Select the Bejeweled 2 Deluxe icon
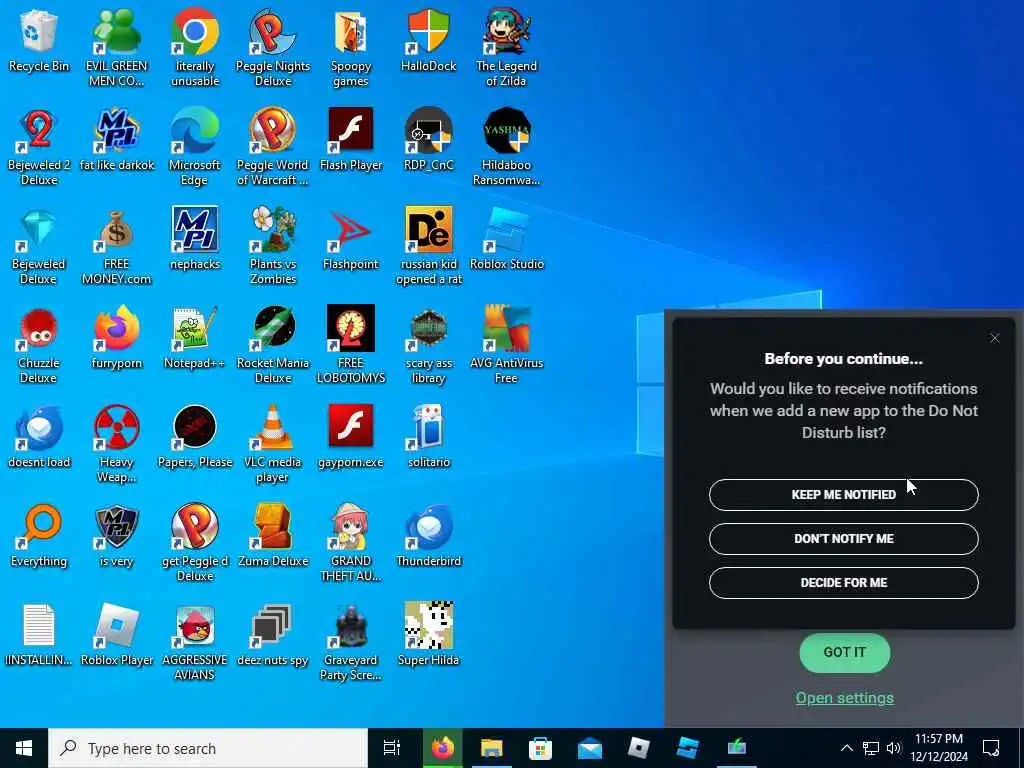This screenshot has width=1024, height=768. point(39,130)
